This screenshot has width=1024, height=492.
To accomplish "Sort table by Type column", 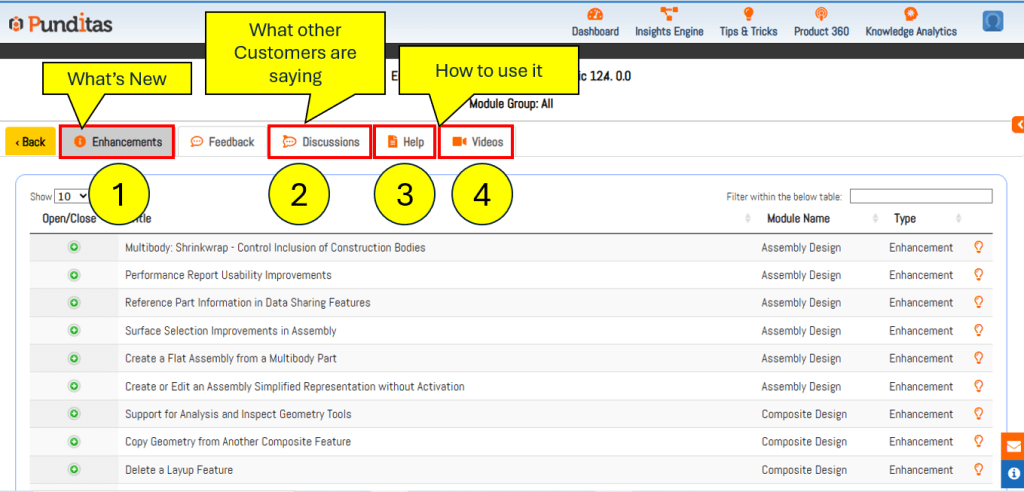I will 904,219.
